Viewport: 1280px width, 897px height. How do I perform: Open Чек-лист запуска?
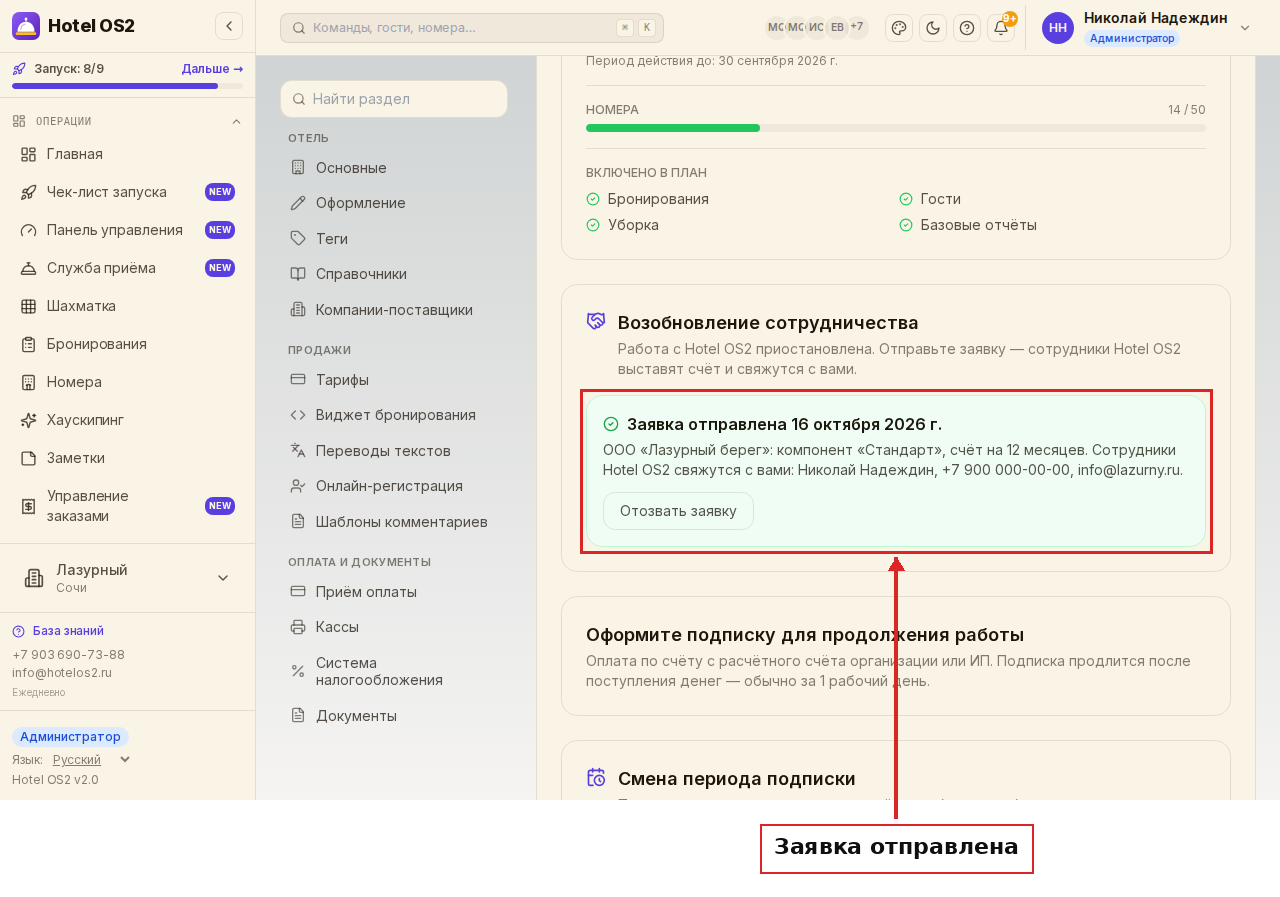[x=127, y=192]
